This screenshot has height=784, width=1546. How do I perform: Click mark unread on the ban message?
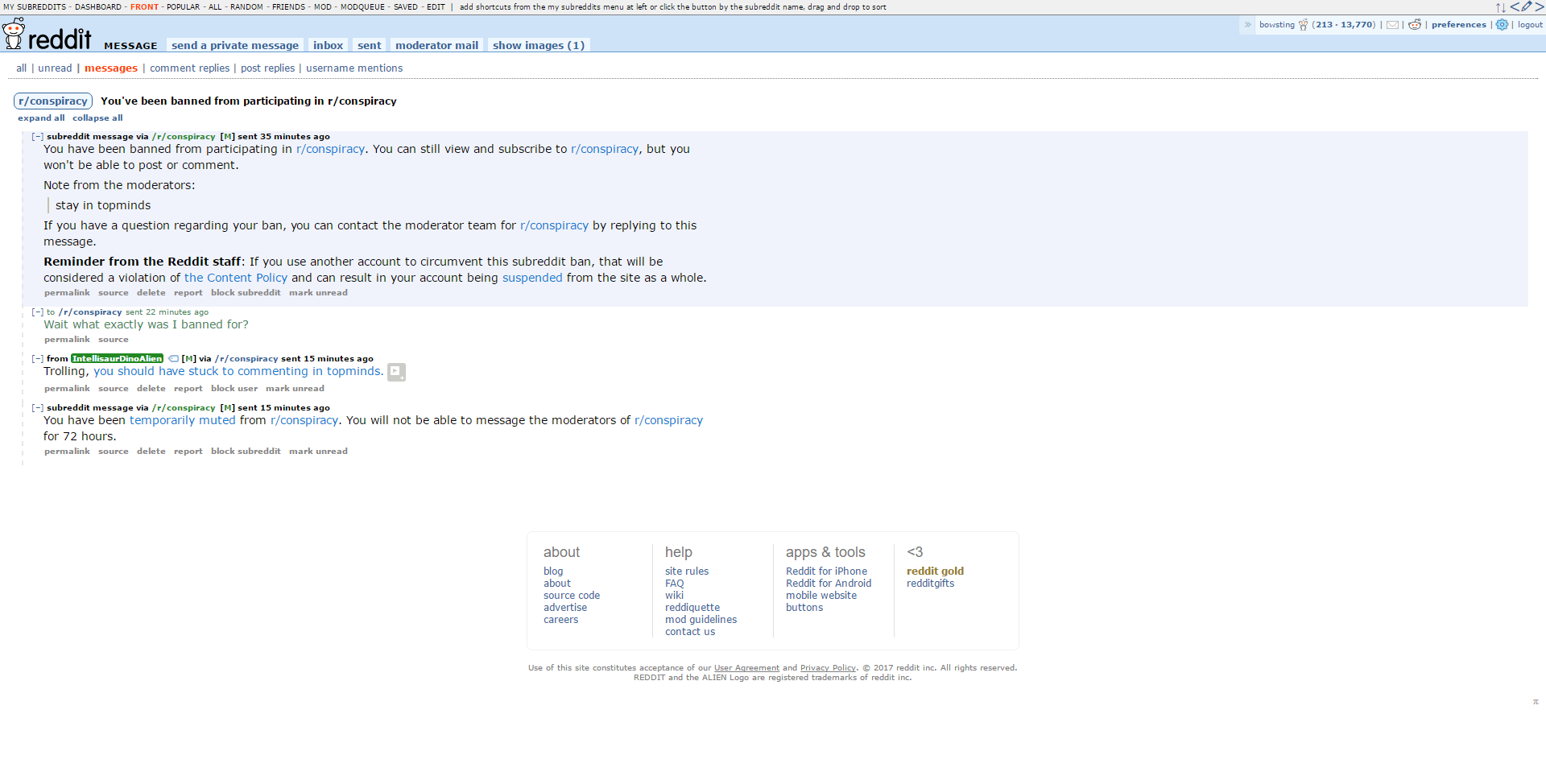pyautogui.click(x=318, y=293)
